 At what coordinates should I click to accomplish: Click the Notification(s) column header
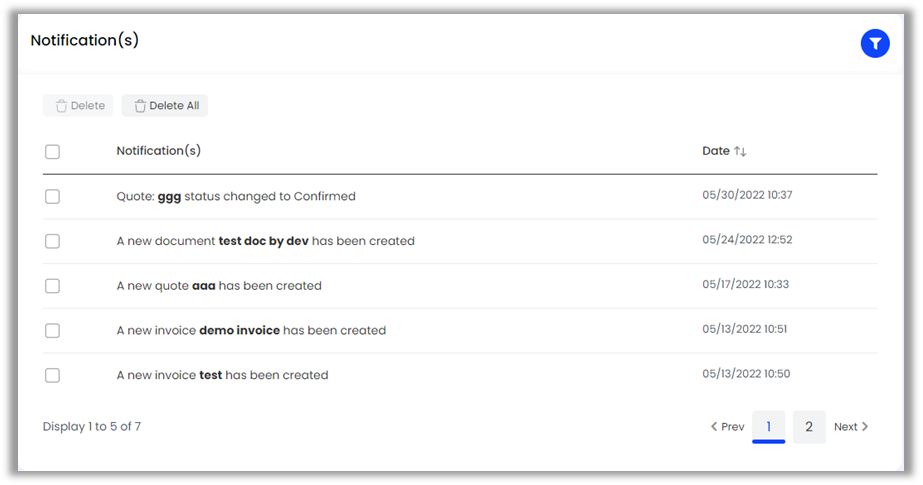tap(158, 151)
